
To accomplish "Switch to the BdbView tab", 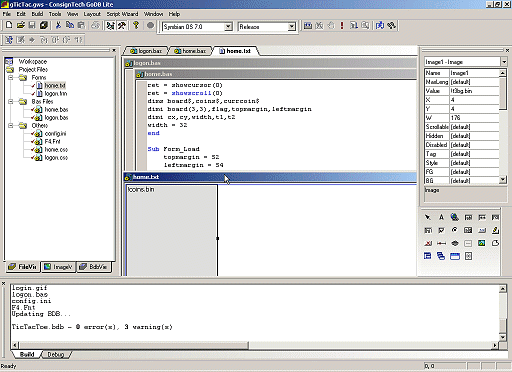I will click(x=94, y=267).
